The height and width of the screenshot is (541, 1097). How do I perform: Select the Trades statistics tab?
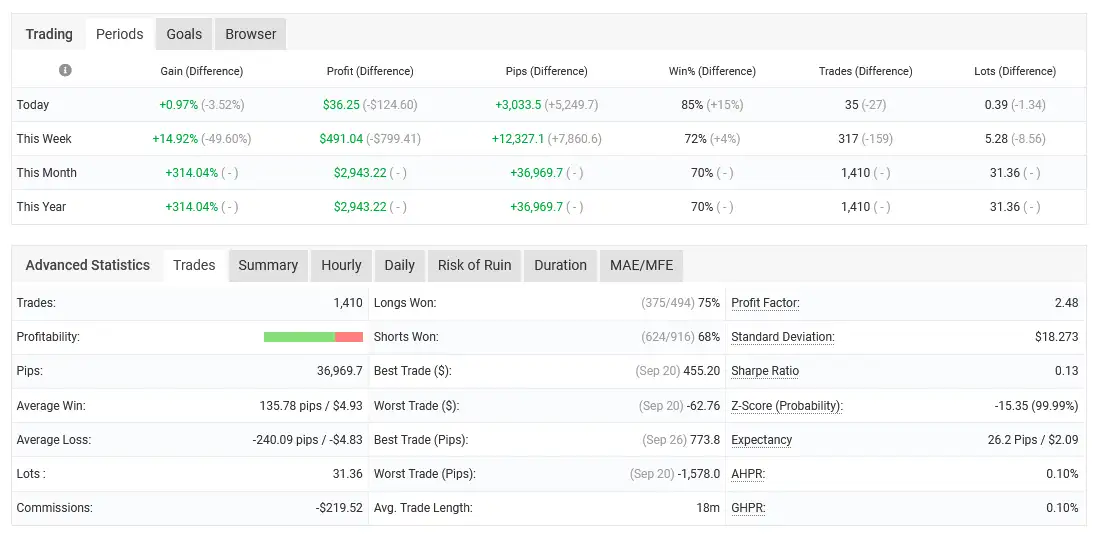[x=194, y=265]
